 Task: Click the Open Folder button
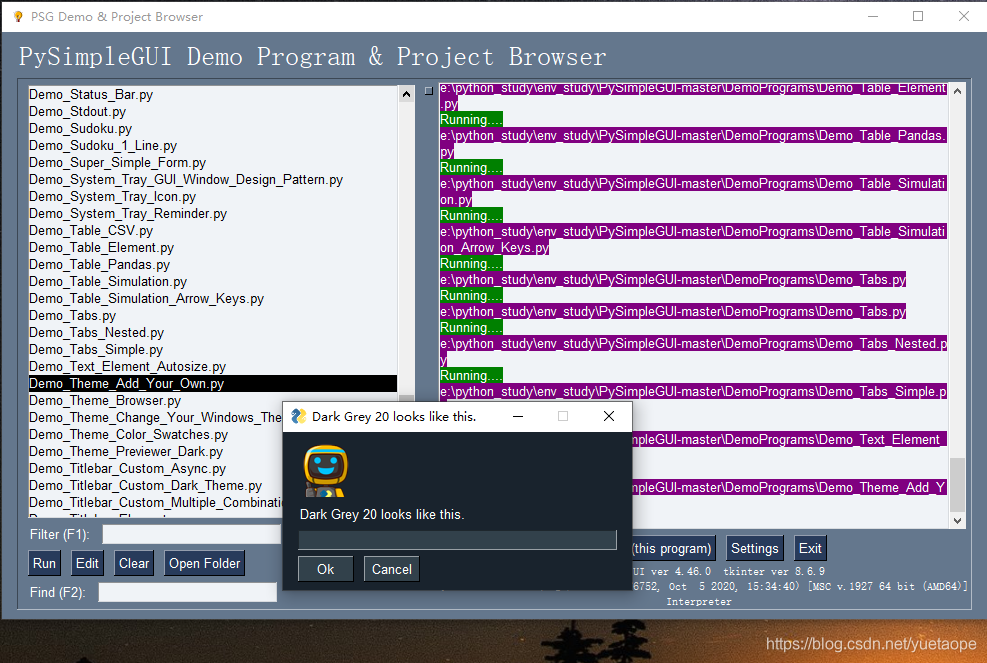[205, 564]
